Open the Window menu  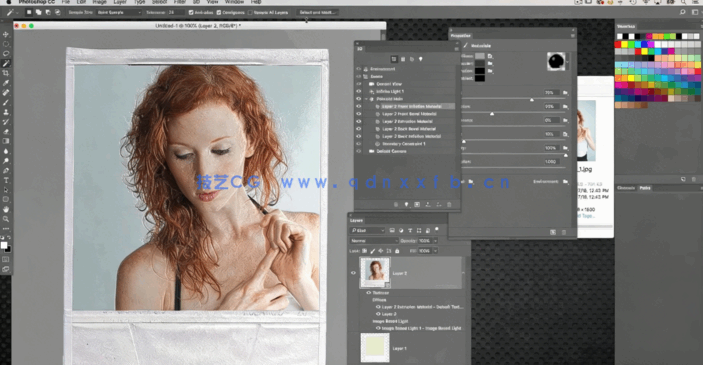pyautogui.click(x=234, y=2)
